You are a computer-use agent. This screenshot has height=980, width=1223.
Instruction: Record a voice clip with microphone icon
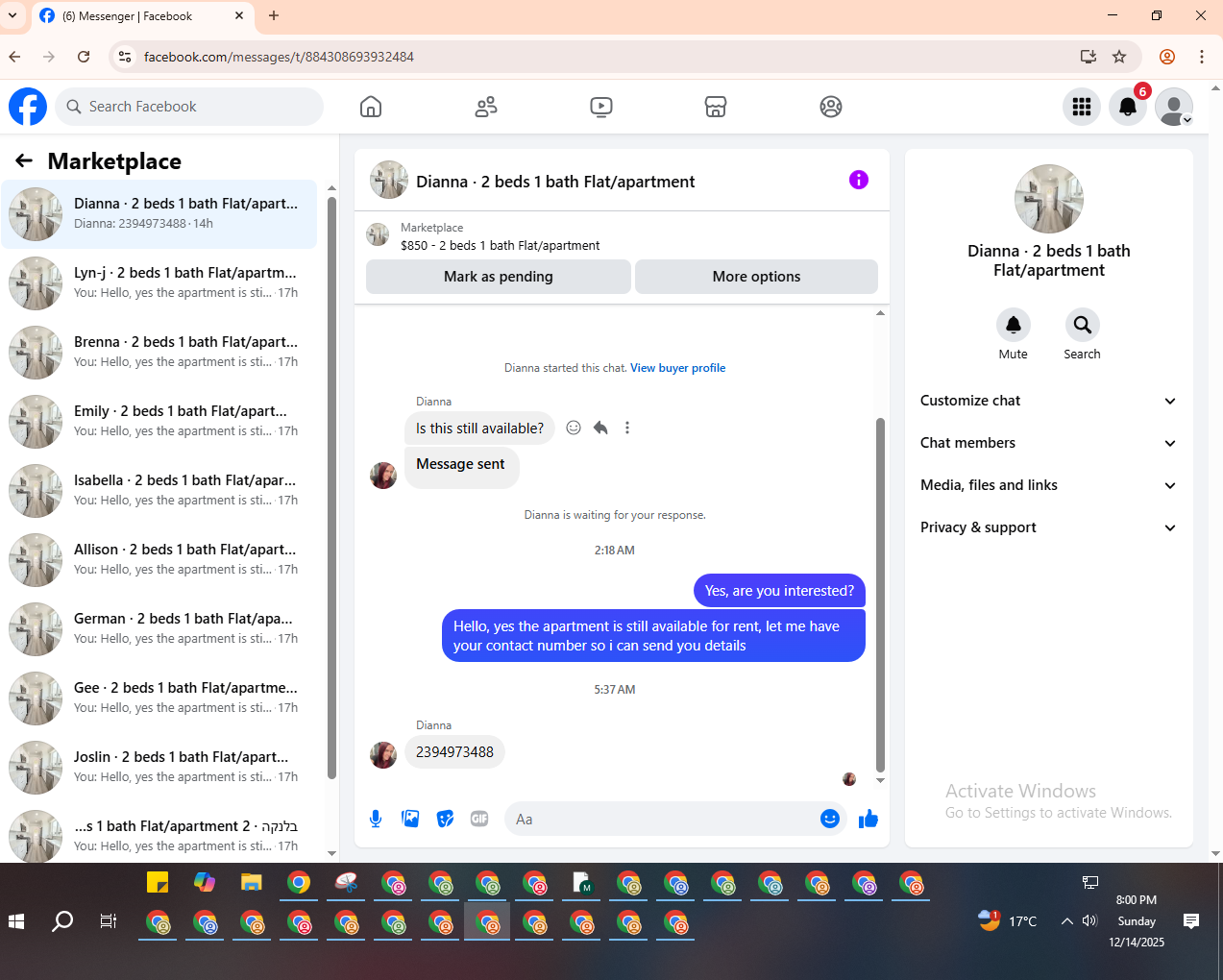pos(376,819)
